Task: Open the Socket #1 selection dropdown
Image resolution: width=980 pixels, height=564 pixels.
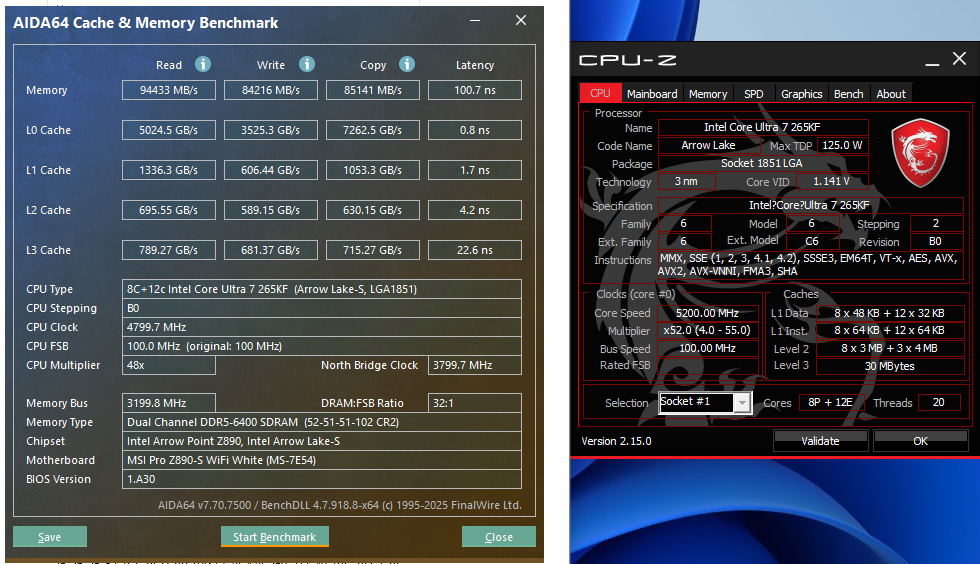Action: (x=742, y=403)
